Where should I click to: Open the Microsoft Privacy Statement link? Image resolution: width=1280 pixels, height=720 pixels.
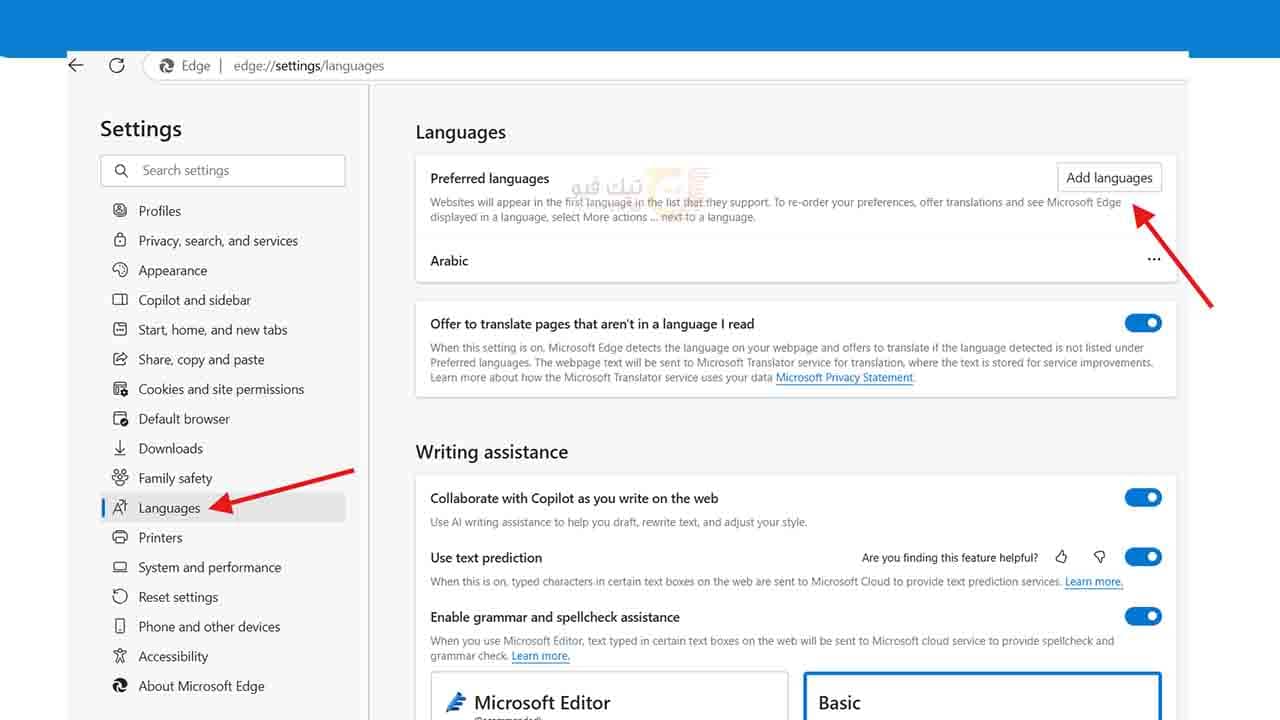pyautogui.click(x=845, y=378)
